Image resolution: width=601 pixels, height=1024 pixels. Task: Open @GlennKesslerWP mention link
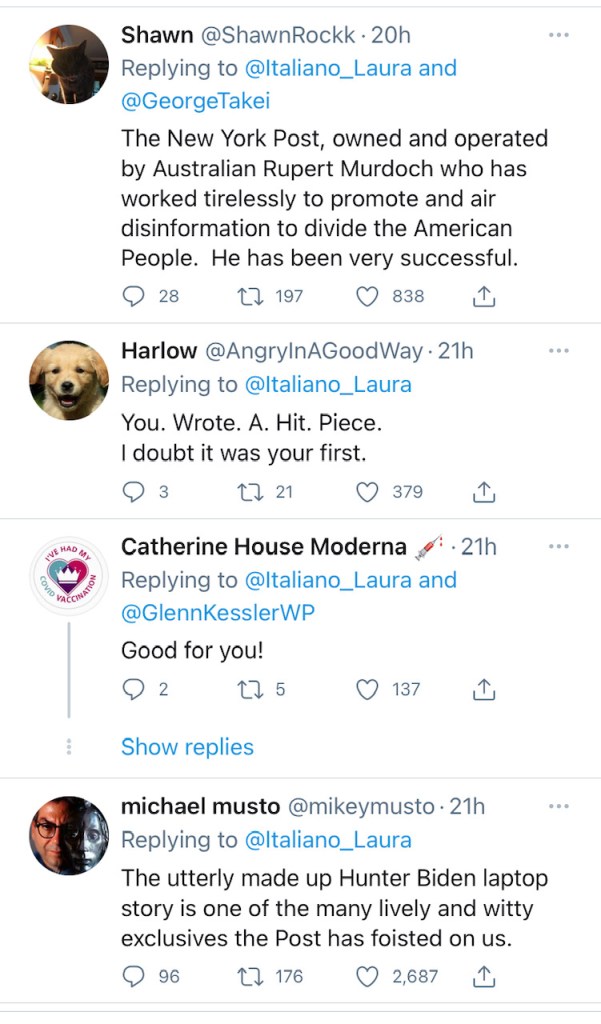[217, 613]
